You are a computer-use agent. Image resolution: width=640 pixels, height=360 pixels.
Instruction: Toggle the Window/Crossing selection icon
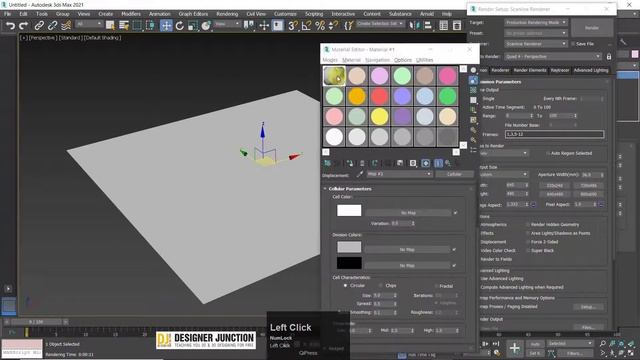[151, 26]
